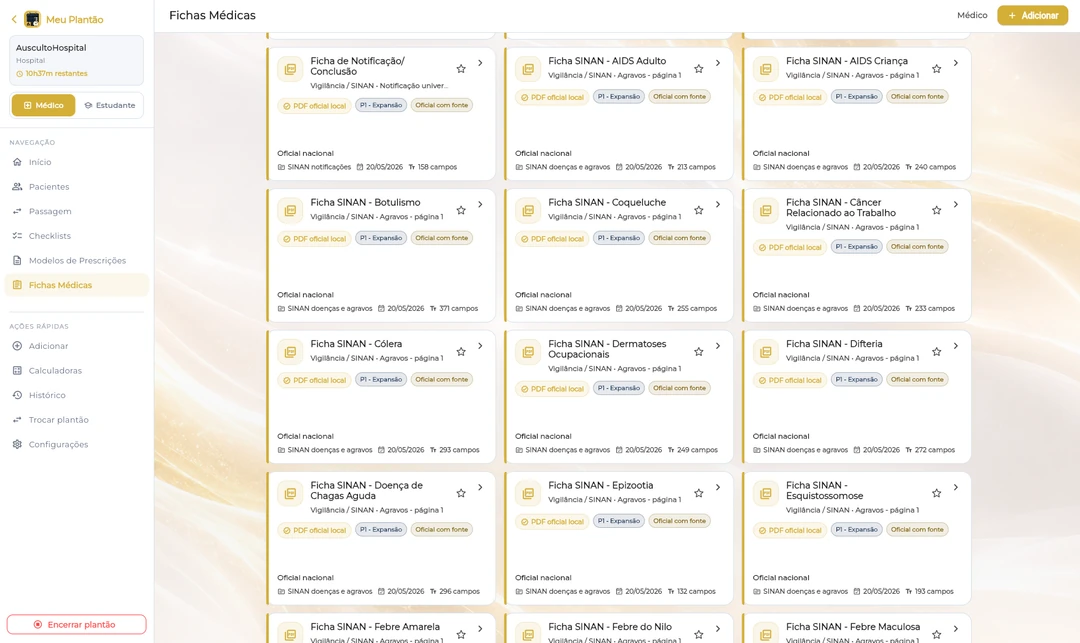
Task: Click '10h37m restantes' timer text
Action: point(56,74)
